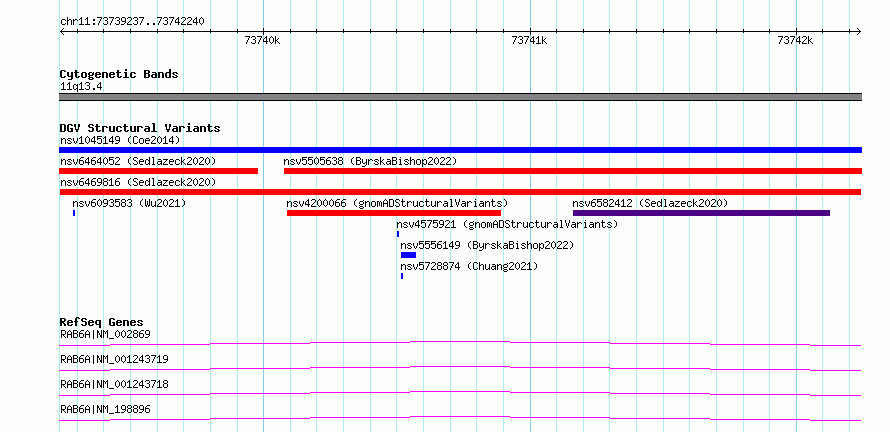Click the Cytogenetic Bands track title
The image size is (890, 432).
pos(119,74)
